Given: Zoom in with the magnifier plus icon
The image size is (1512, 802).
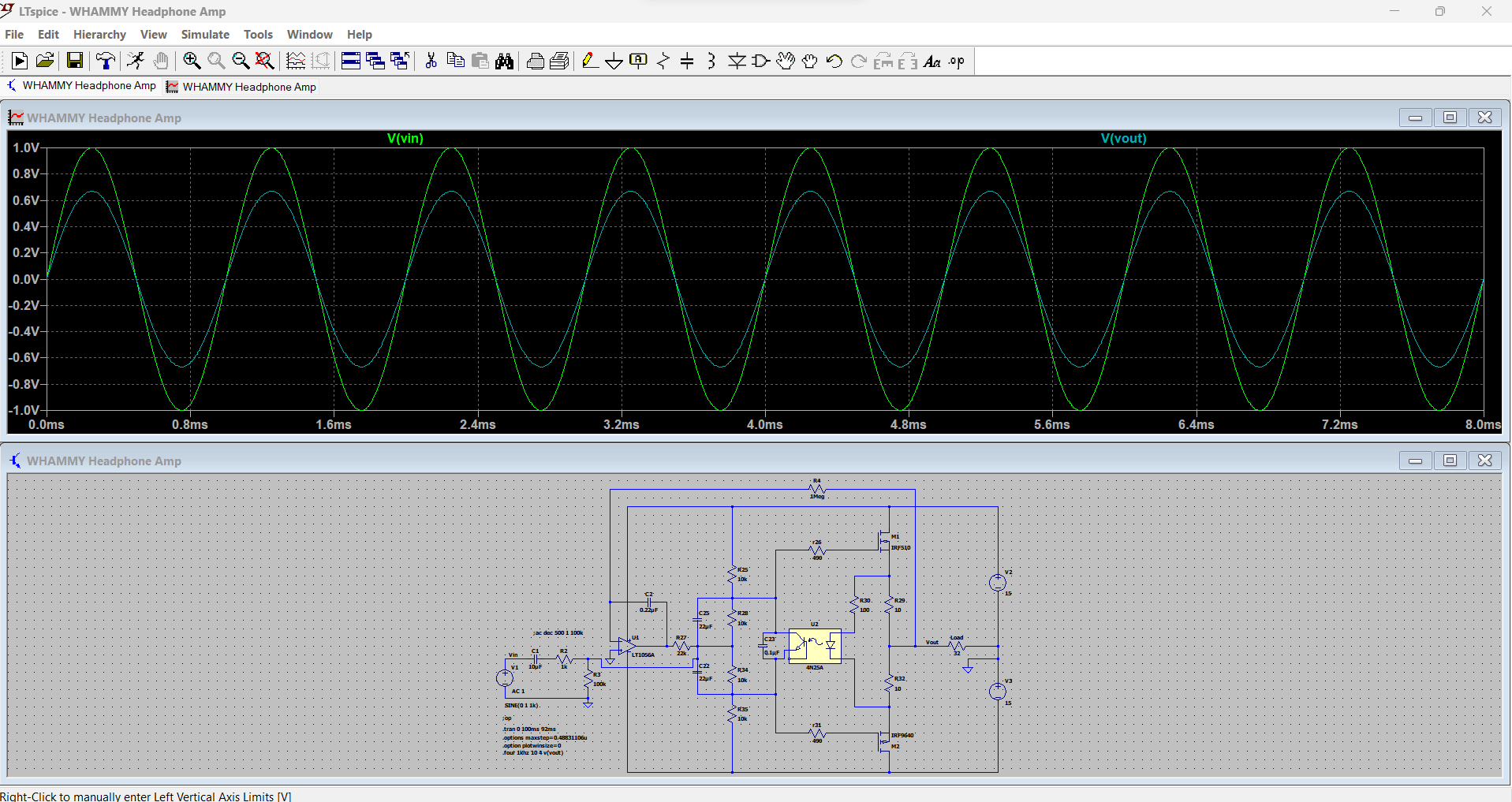Looking at the screenshot, I should coord(192,61).
